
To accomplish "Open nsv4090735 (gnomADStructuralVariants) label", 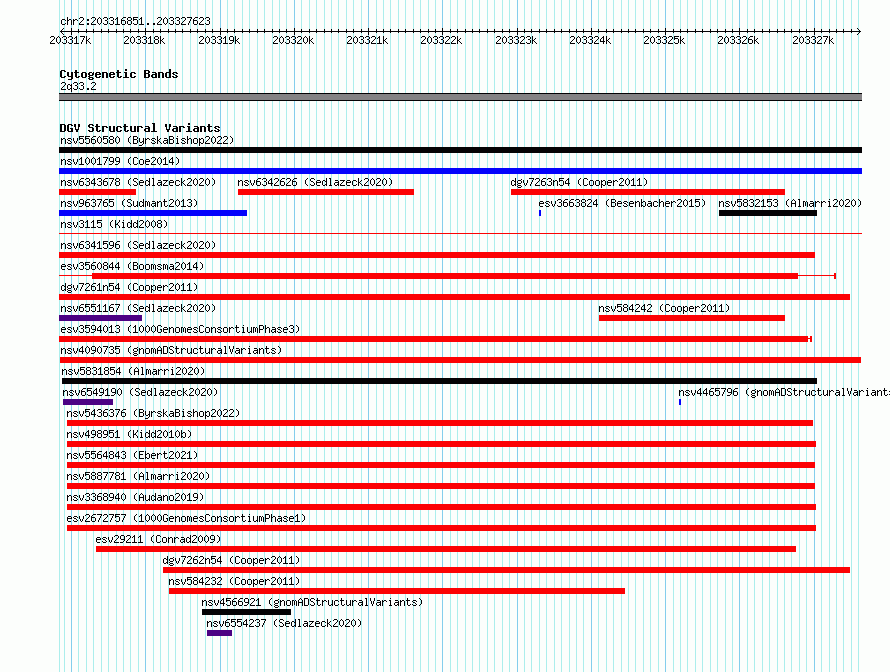I will click(x=171, y=350).
